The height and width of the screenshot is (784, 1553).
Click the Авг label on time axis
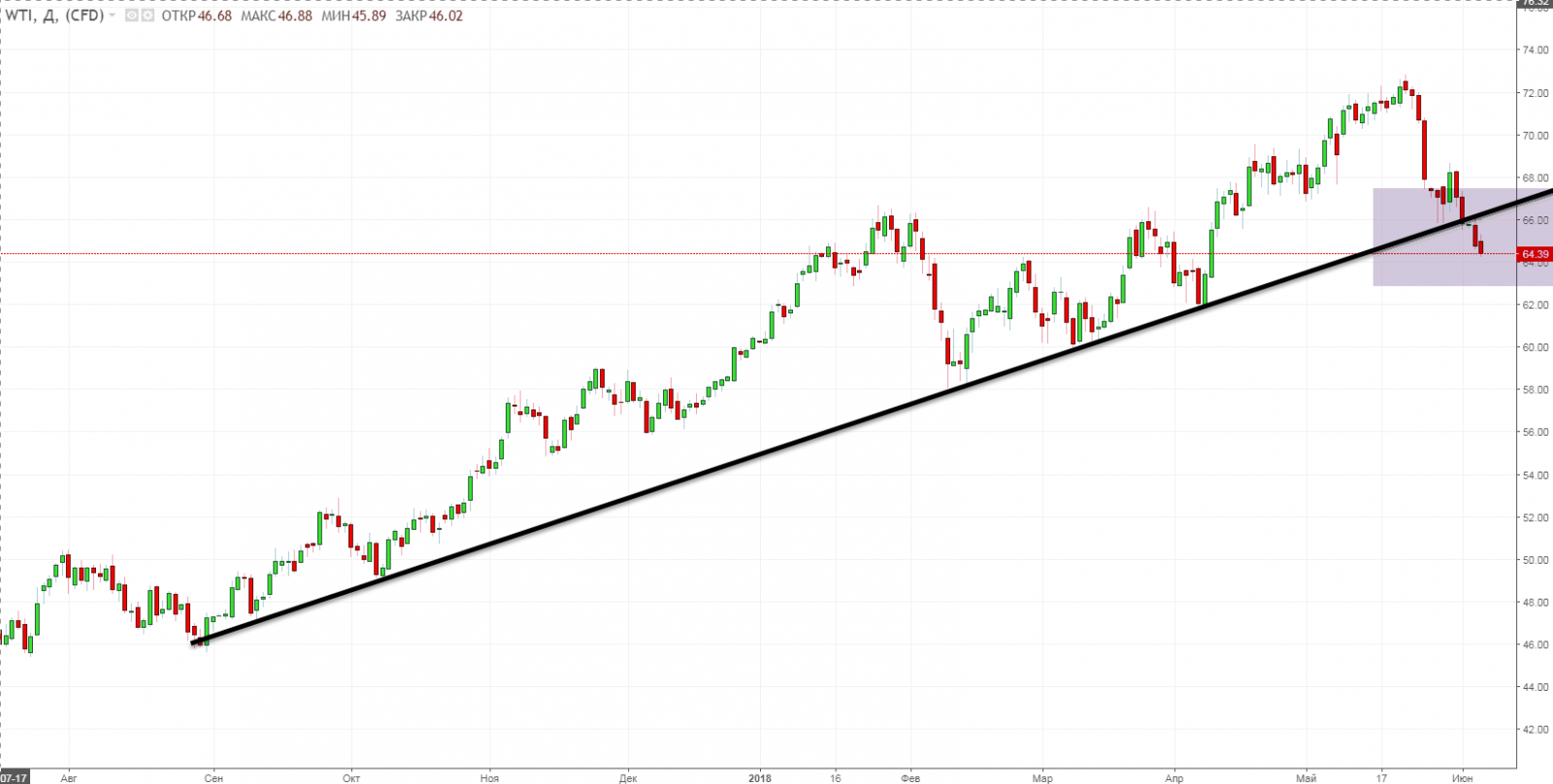(x=68, y=777)
